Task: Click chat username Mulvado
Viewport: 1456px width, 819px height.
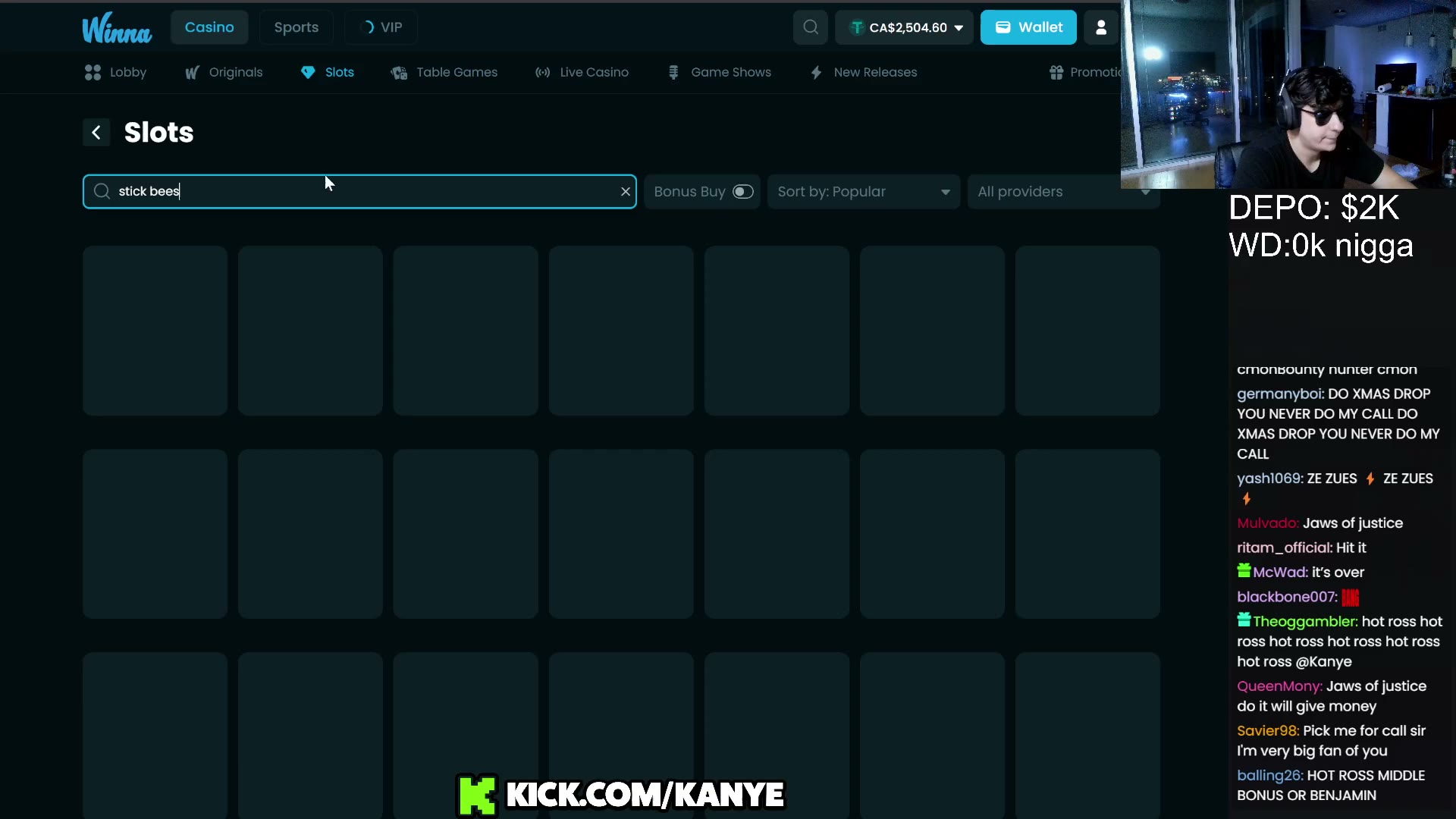Action: 1268,523
